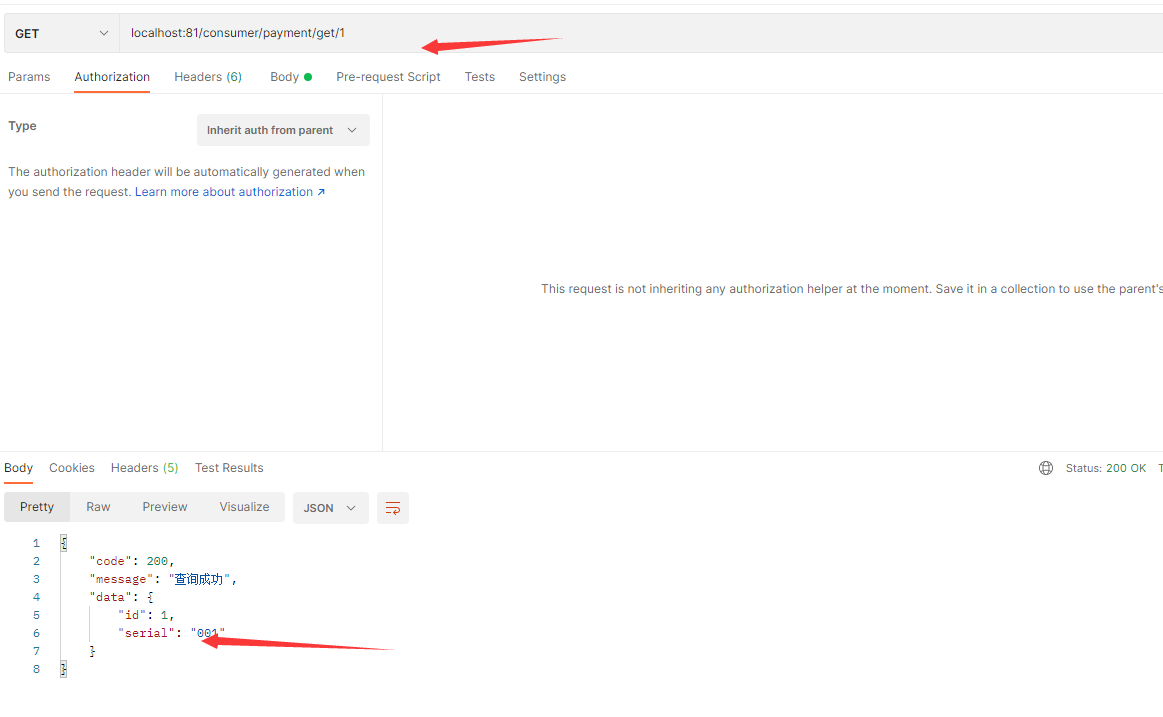Click the Type label
Viewport: 1163px width, 717px height.
pos(22,126)
